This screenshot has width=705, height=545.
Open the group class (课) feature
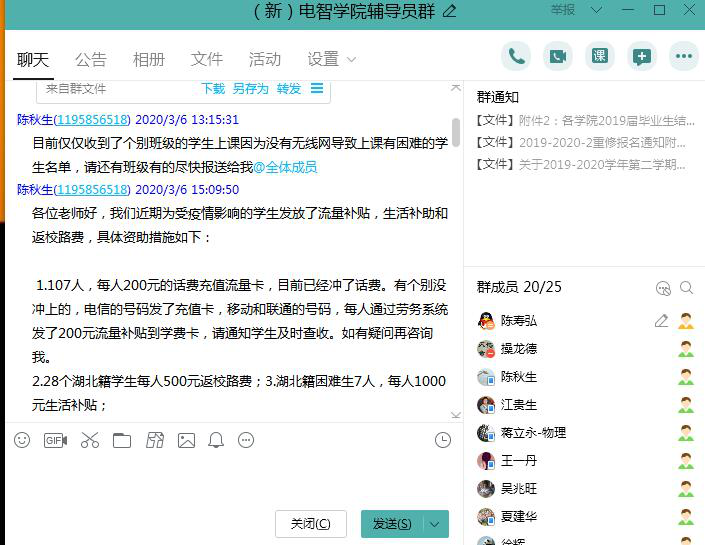600,56
